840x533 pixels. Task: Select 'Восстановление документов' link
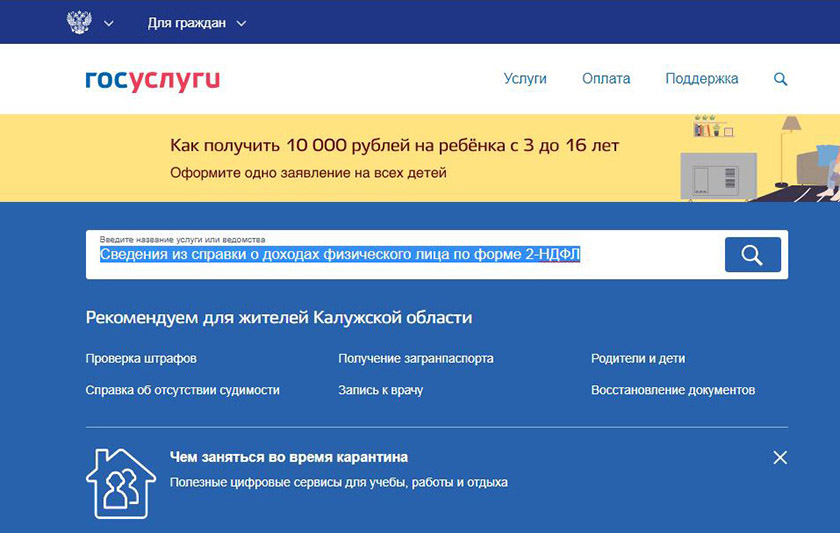click(673, 390)
